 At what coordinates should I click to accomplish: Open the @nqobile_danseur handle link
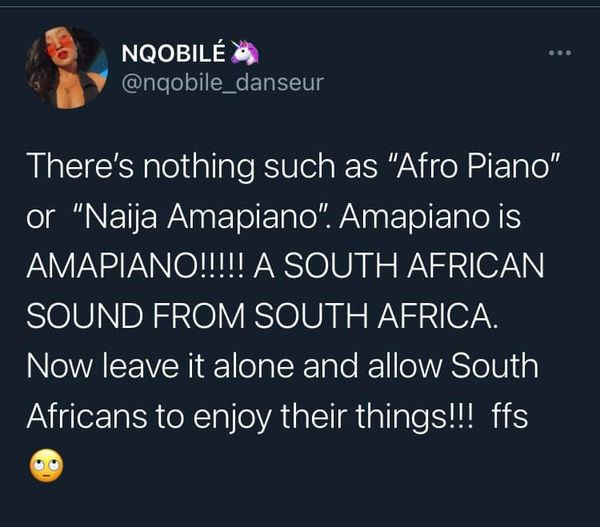click(x=221, y=82)
